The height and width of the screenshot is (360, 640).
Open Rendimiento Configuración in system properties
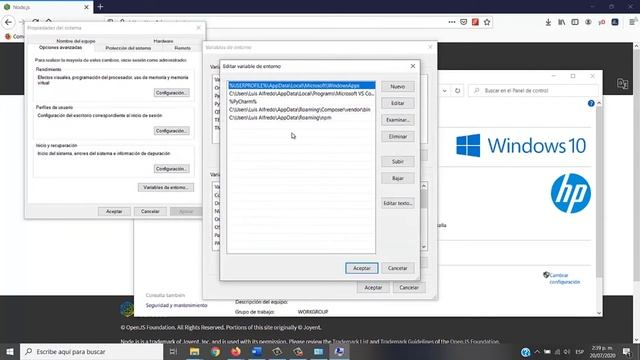(171, 93)
